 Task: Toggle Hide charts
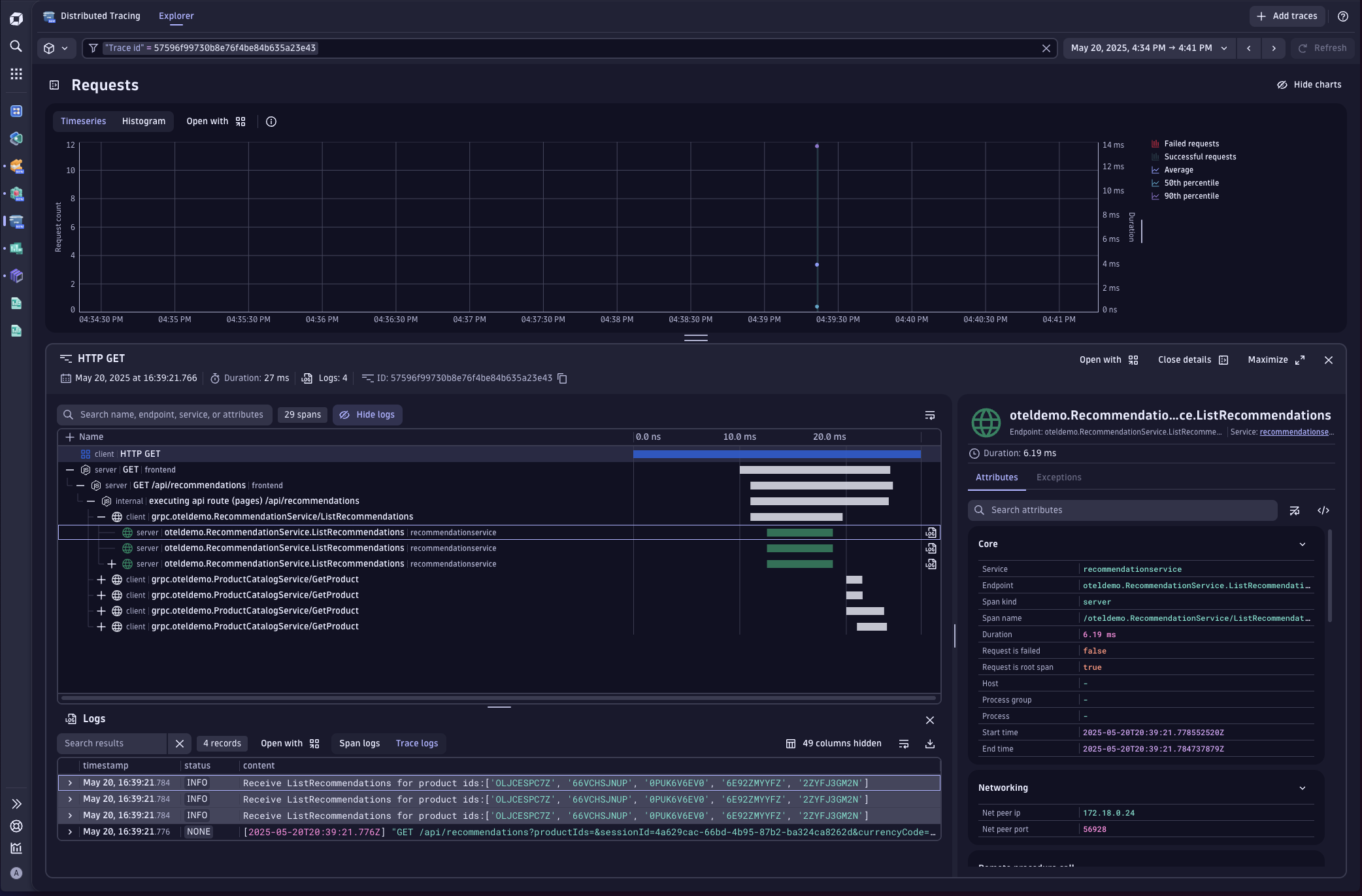[x=1309, y=84]
